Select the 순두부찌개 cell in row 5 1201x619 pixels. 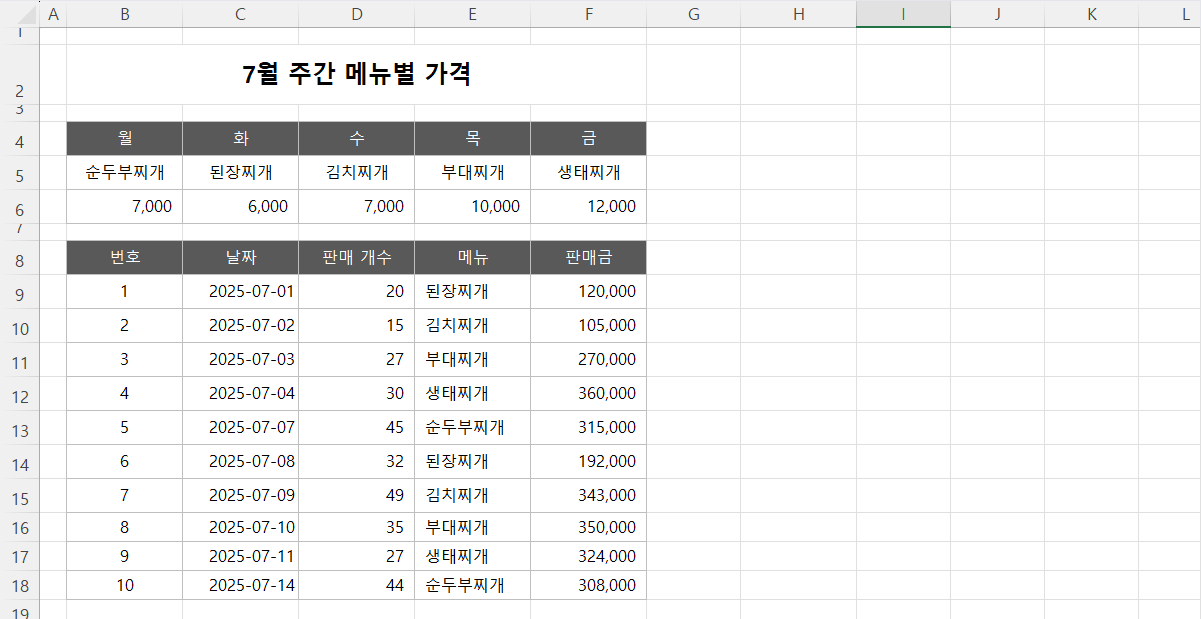pyautogui.click(x=125, y=173)
